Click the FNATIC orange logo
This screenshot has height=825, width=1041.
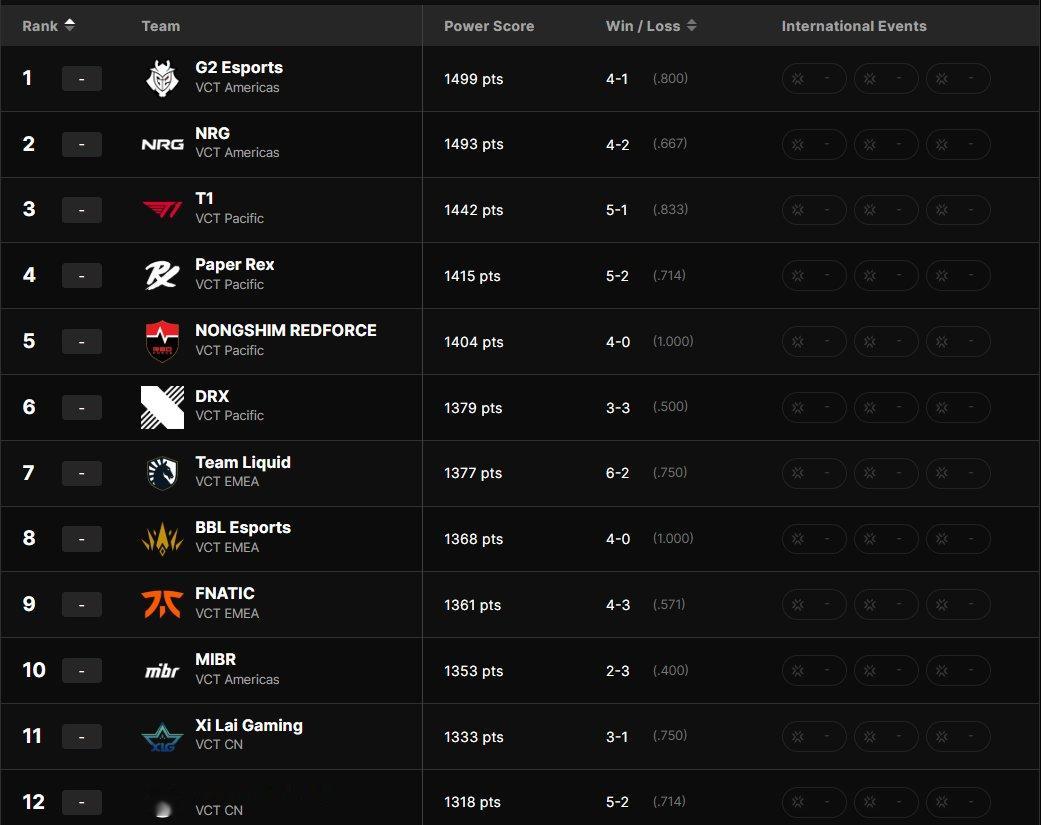[162, 604]
